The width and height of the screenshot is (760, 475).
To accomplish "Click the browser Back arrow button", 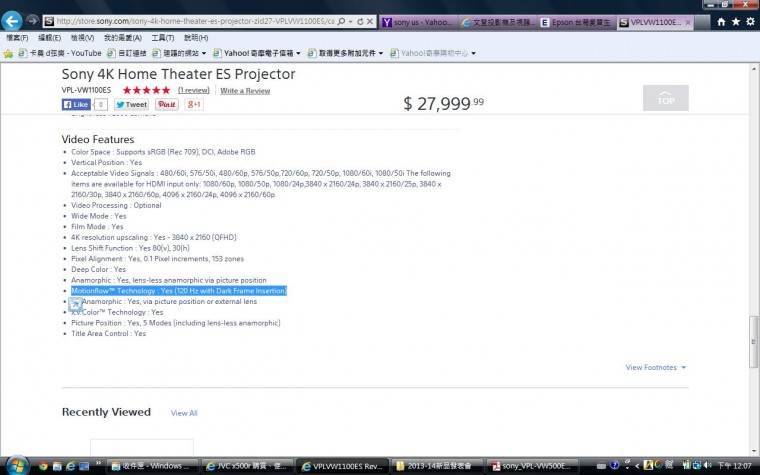I will [x=12, y=21].
